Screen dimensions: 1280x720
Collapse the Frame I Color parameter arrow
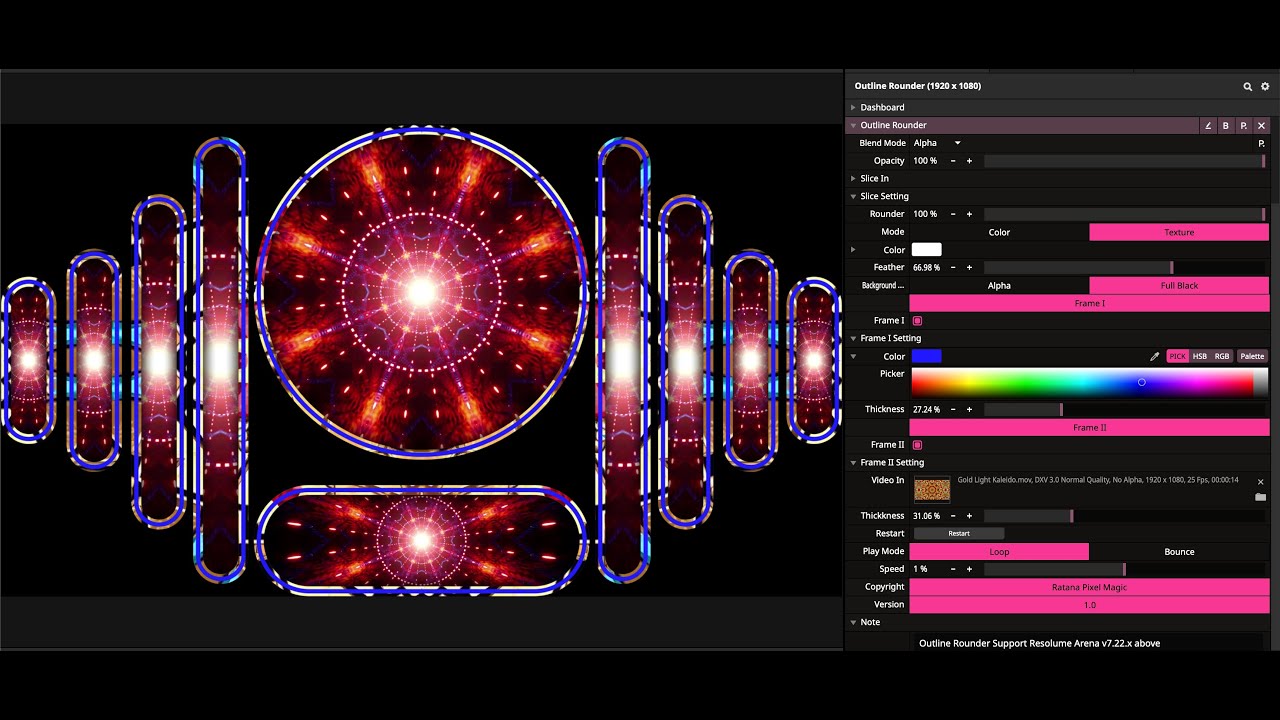coord(853,356)
